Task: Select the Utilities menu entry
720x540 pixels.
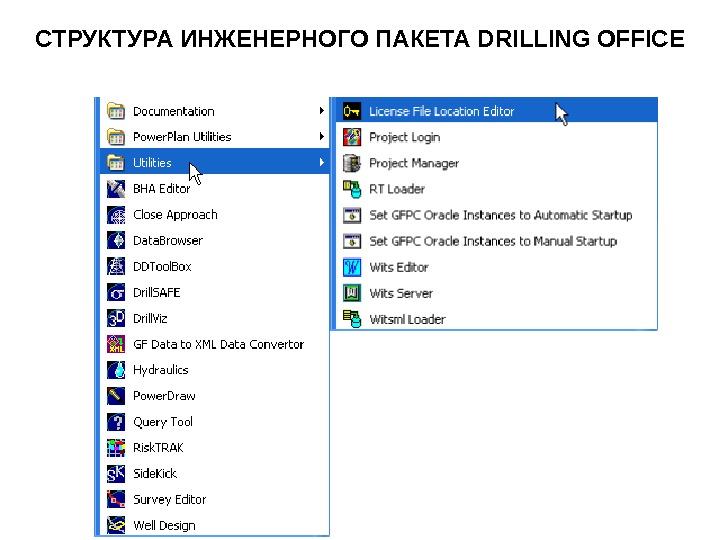Action: 214,161
